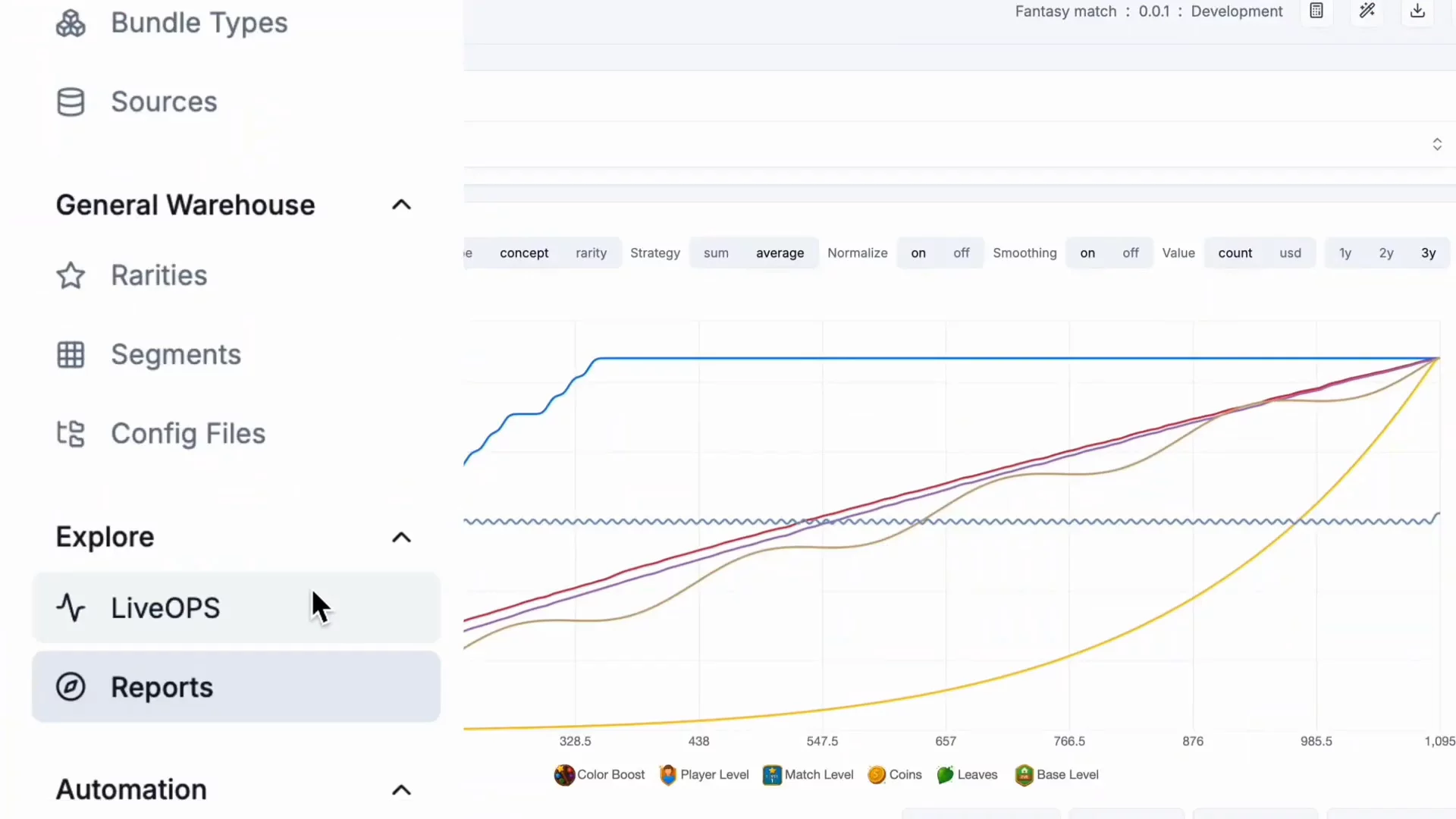Viewport: 1456px width, 819px height.
Task: Collapse the Explore section chevron
Action: 401,538
